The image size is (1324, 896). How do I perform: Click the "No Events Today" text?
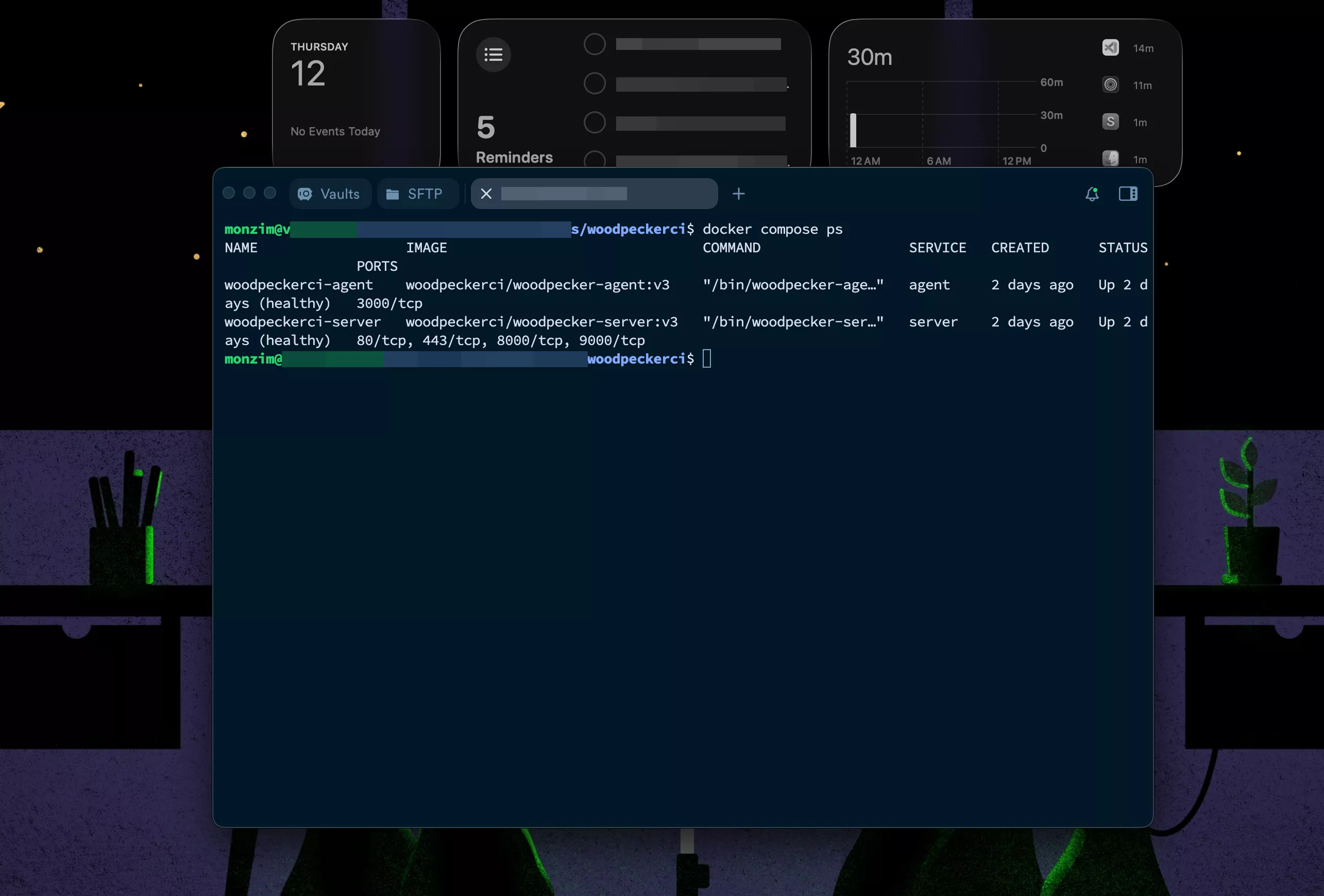click(x=335, y=132)
